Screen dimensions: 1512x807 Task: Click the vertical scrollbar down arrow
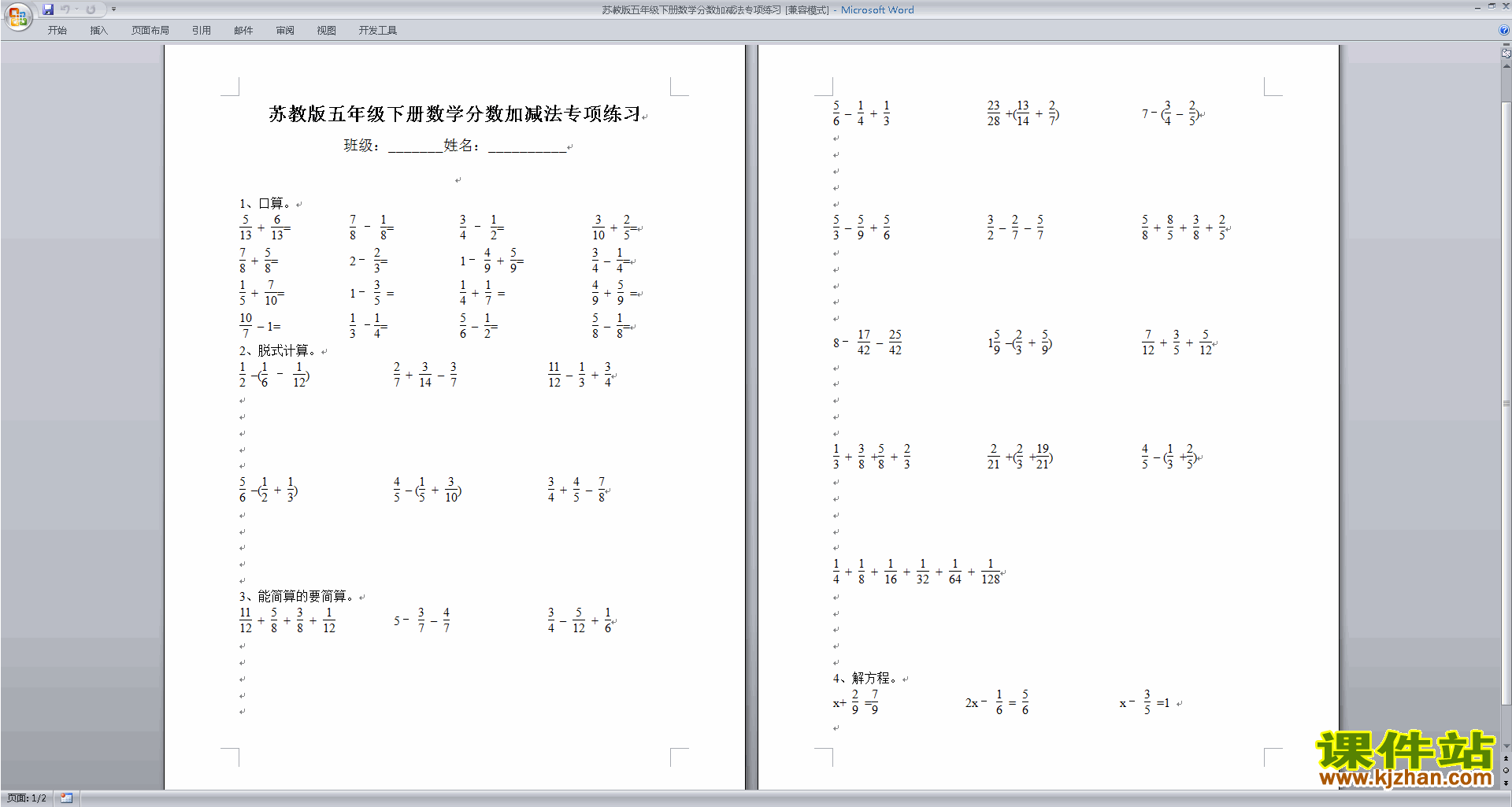coord(1506,746)
